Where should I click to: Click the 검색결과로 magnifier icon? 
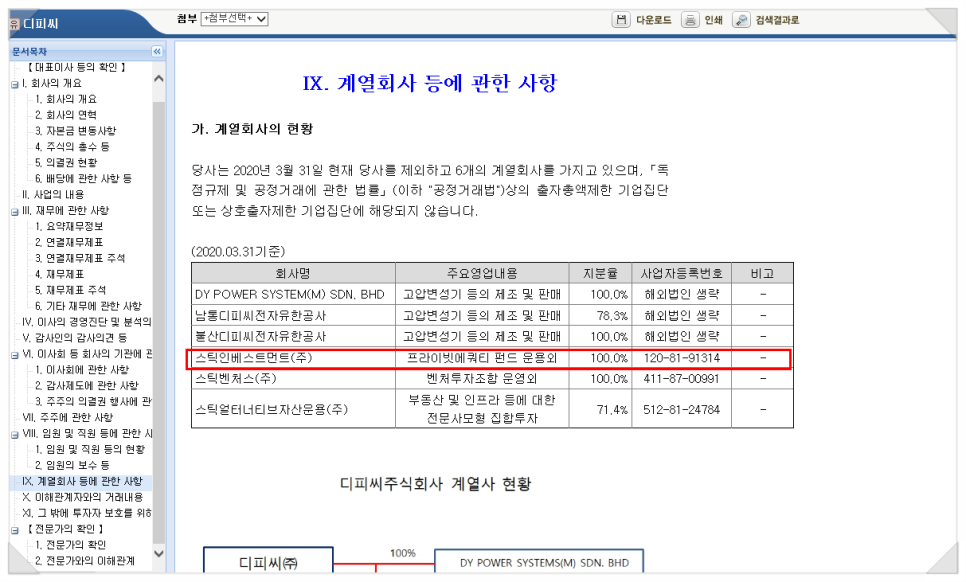[741, 20]
